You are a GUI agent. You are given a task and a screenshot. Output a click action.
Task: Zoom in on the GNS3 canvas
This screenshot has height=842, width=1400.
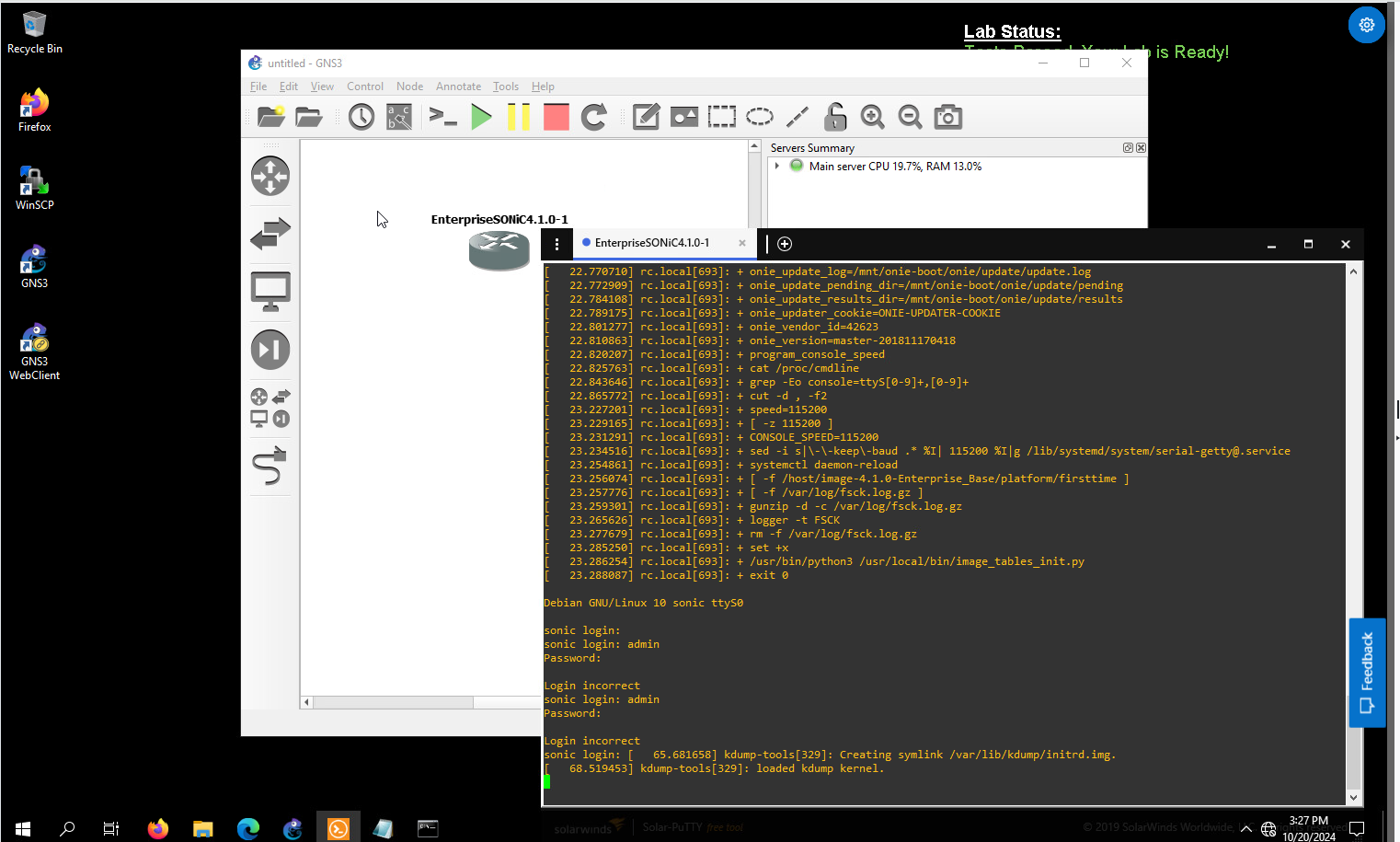click(x=873, y=117)
